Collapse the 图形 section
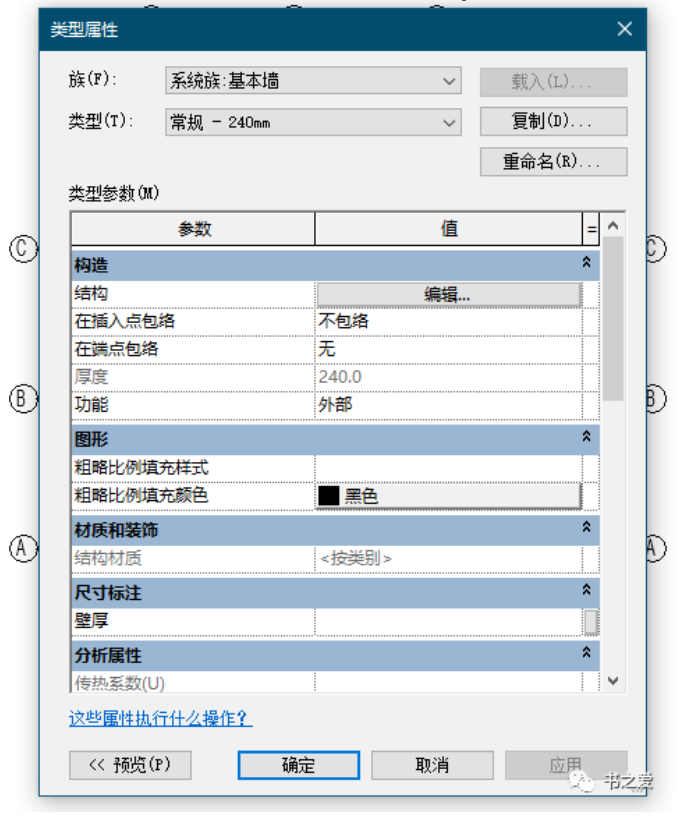 586,436
